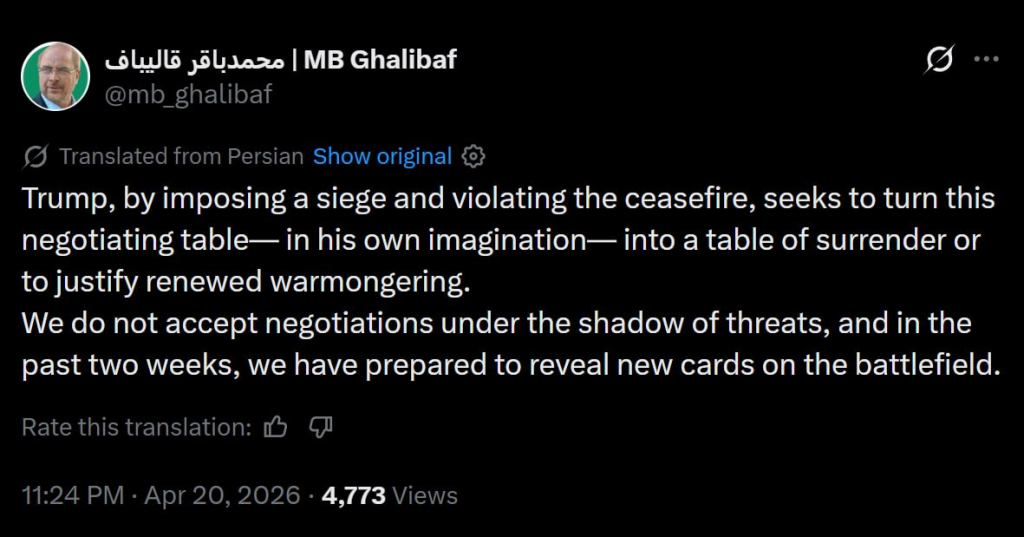The height and width of the screenshot is (537, 1024).
Task: Rate the translation with thumbs down
Action: coord(320,427)
